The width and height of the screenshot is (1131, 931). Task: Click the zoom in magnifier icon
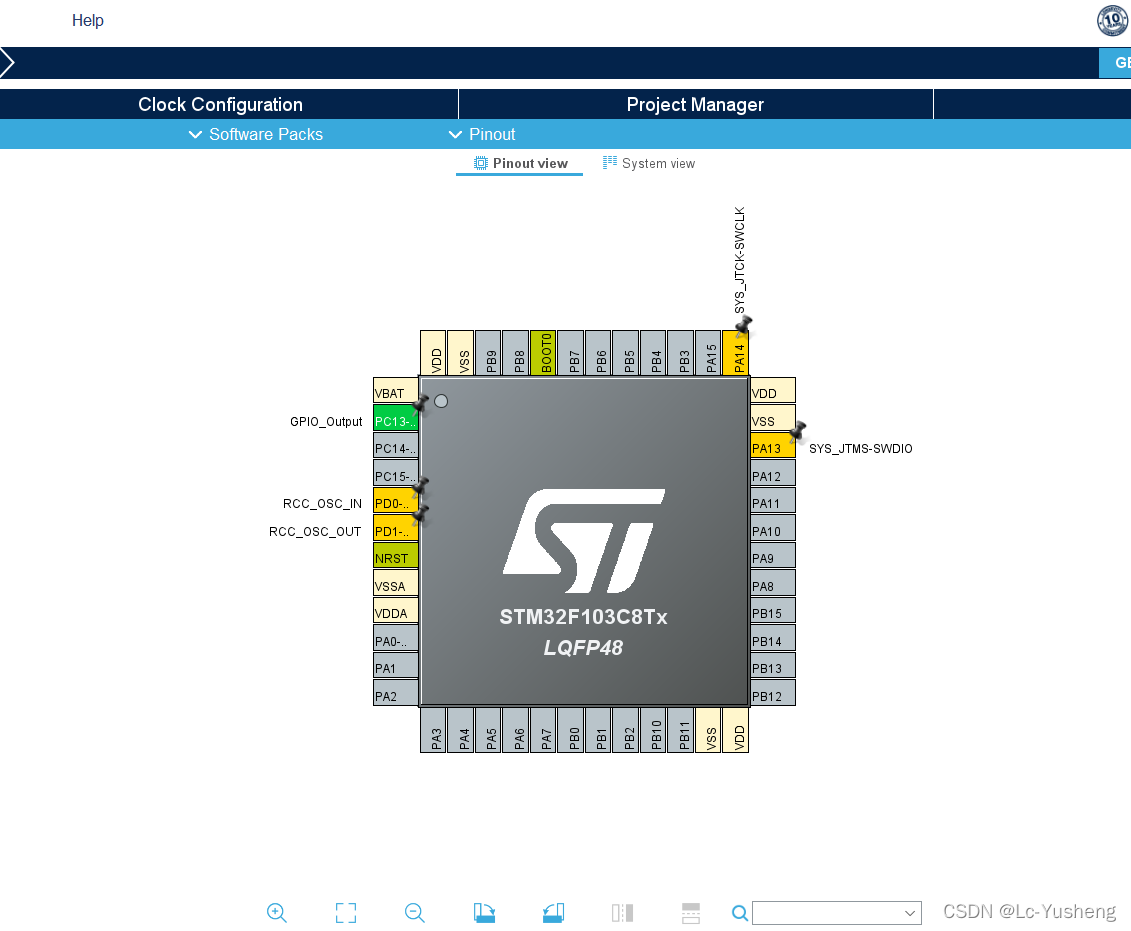(277, 912)
